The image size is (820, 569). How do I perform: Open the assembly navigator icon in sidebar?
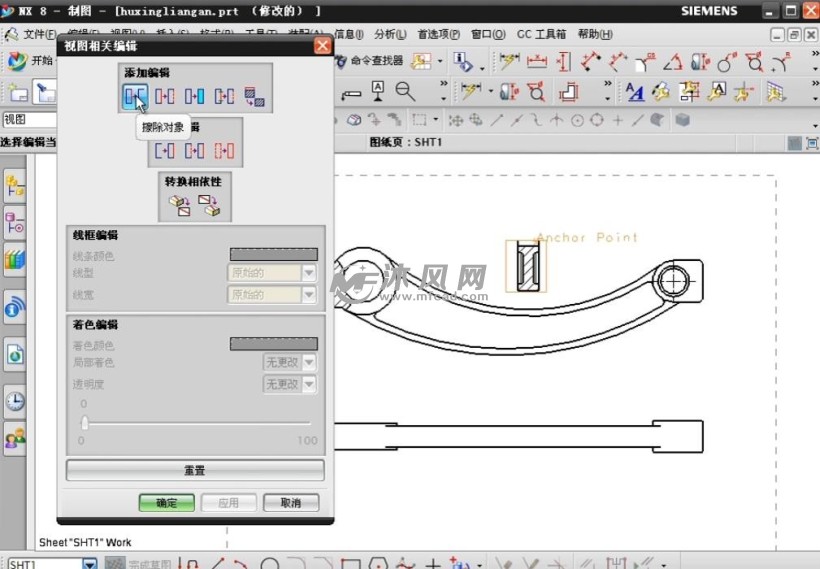pos(15,187)
